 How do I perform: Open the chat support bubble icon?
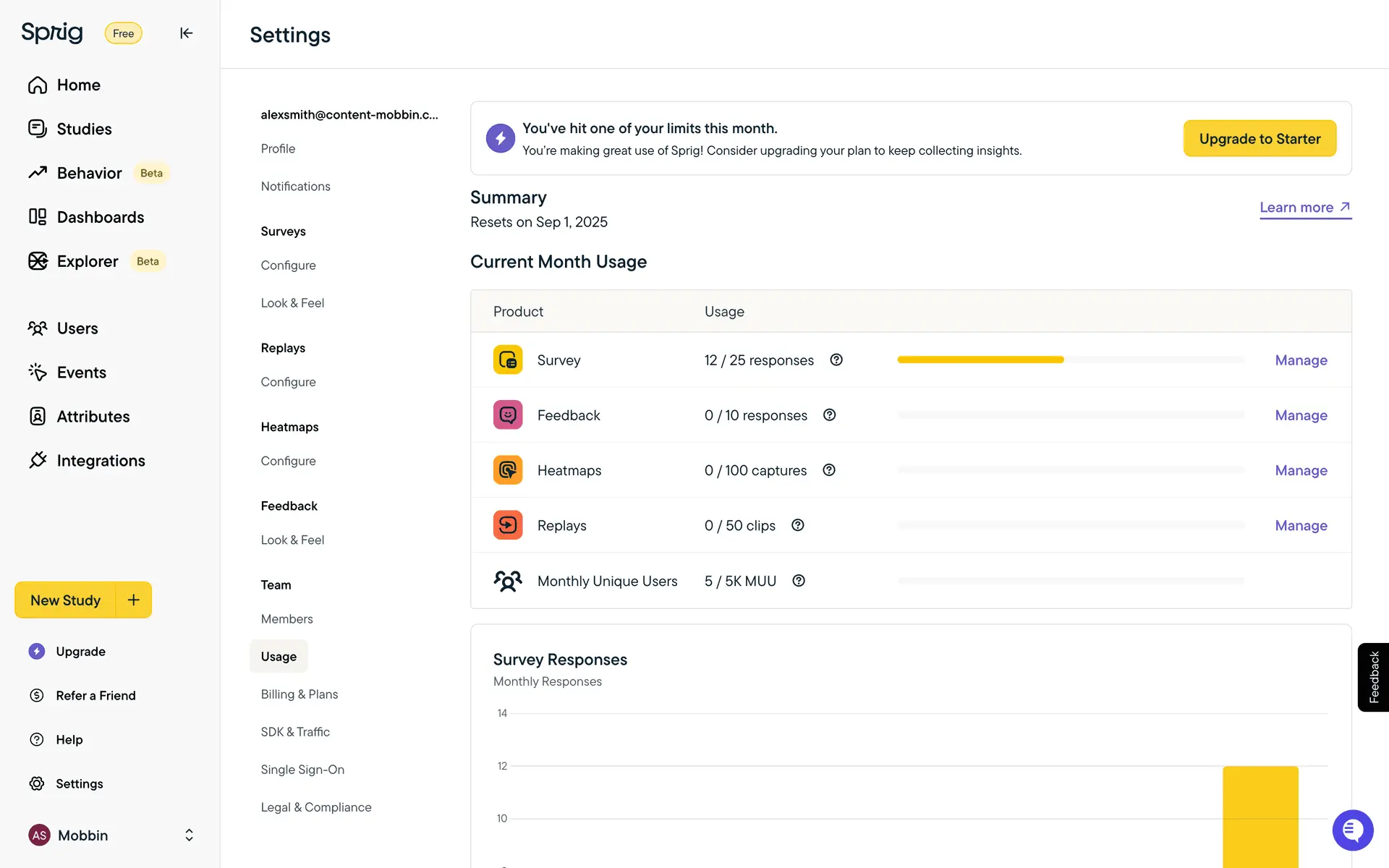click(1352, 830)
